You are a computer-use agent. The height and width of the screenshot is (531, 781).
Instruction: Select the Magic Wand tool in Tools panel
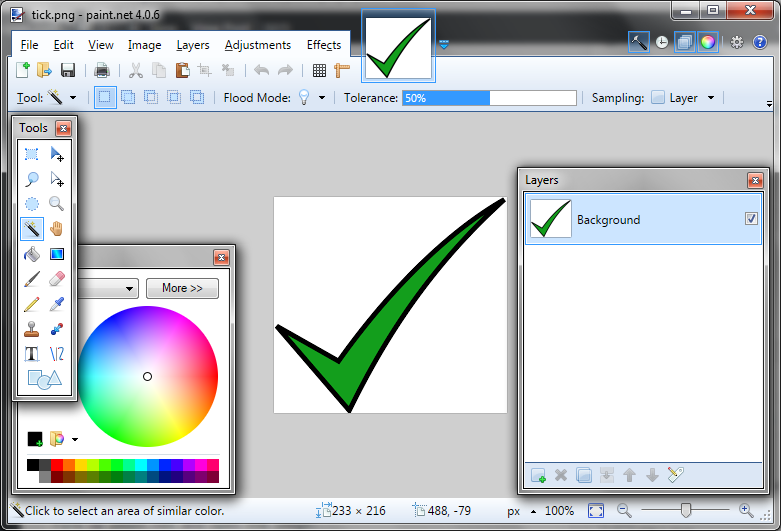[31, 229]
